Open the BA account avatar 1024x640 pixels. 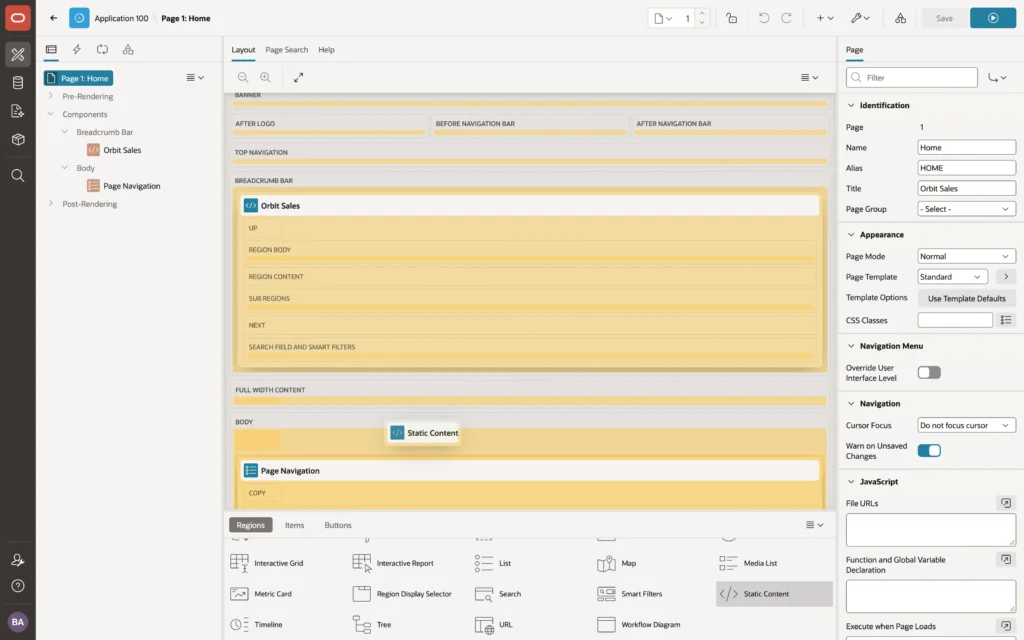[18, 622]
